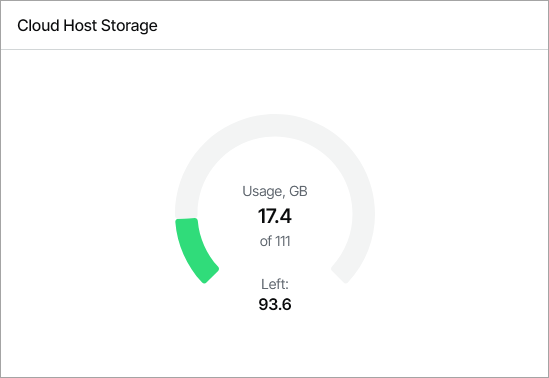Screen dimensions: 549x378
Task: Click the Cloud Host Storage panel title
Action: [87, 26]
